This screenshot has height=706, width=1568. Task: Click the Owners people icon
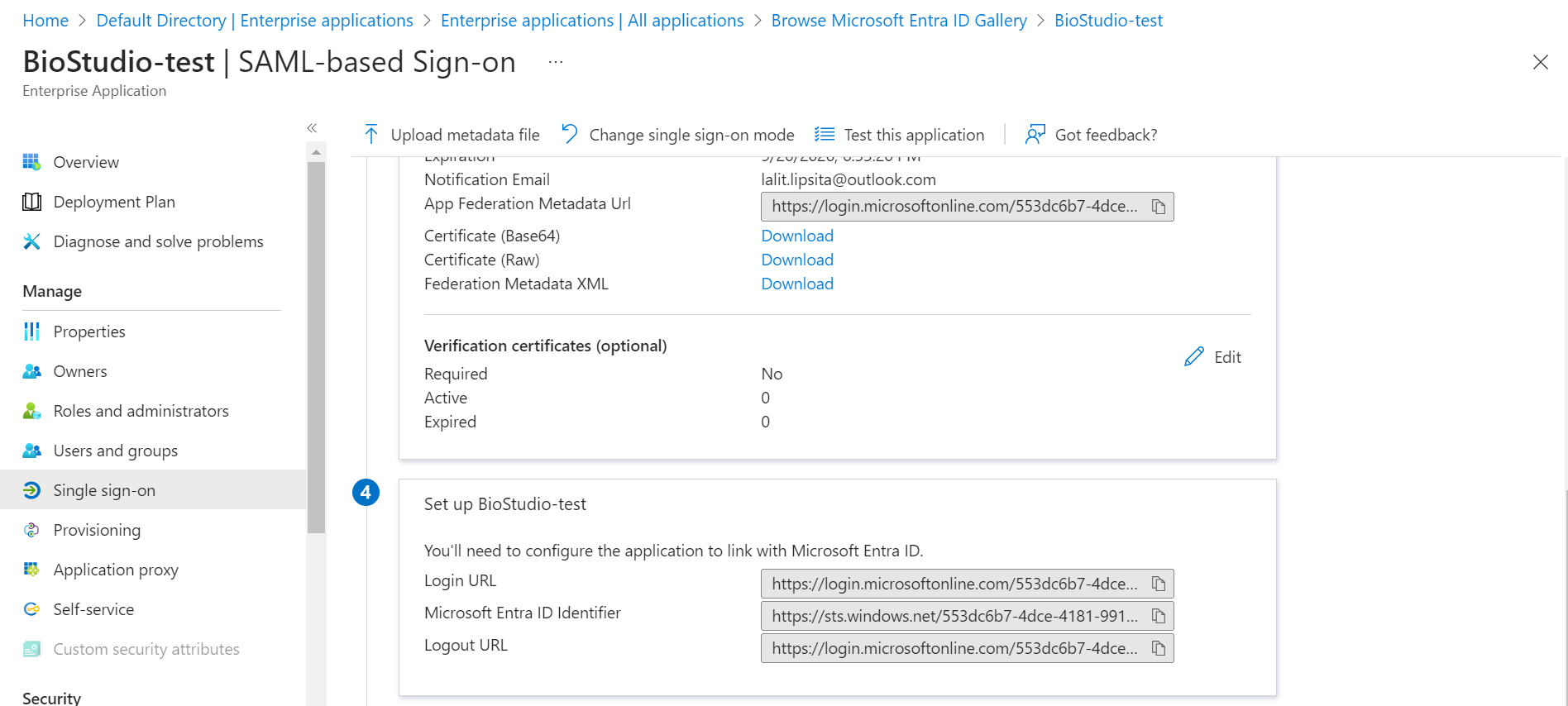click(x=31, y=371)
